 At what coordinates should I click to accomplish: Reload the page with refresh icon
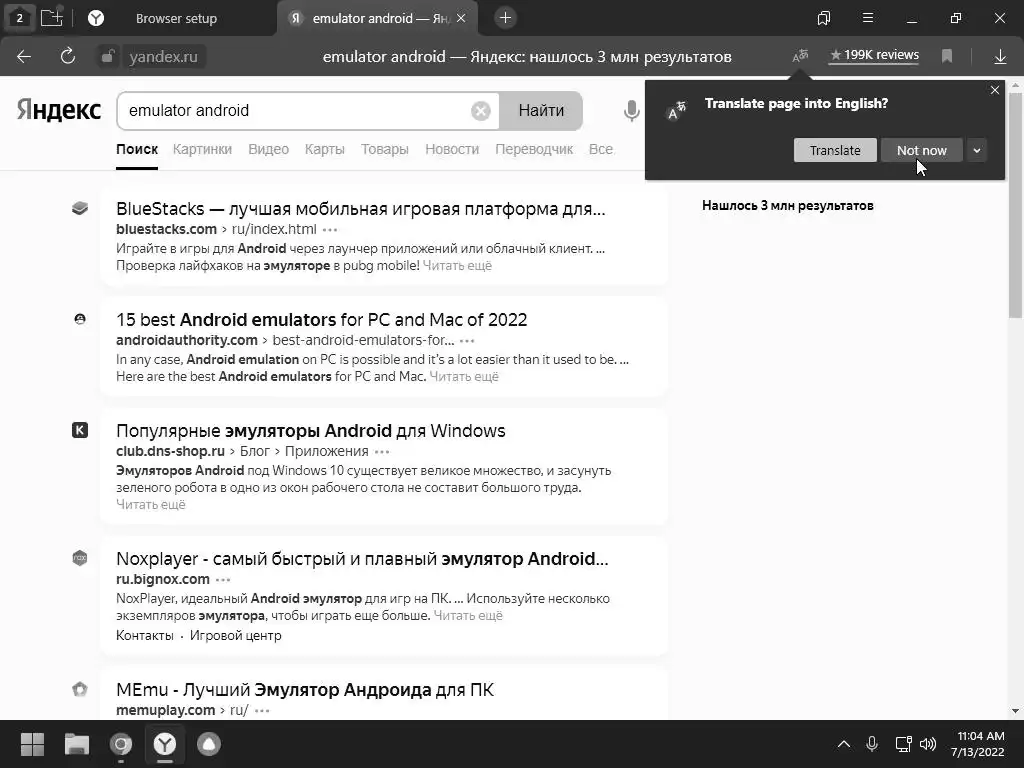tap(67, 56)
